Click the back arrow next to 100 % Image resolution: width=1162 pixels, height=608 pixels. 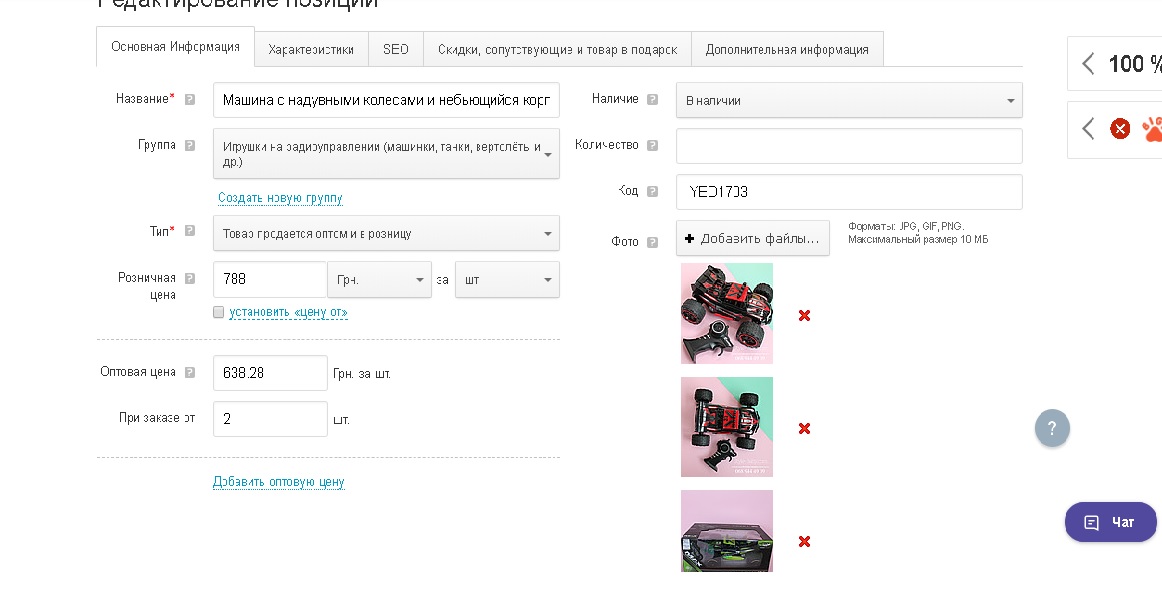point(1088,64)
